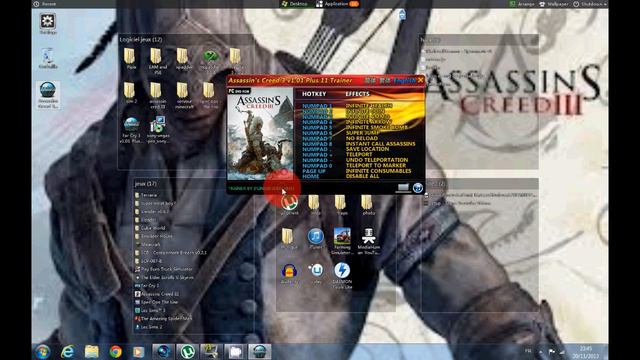
Task: Open the iTunes desktop shortcut
Action: 316,239
